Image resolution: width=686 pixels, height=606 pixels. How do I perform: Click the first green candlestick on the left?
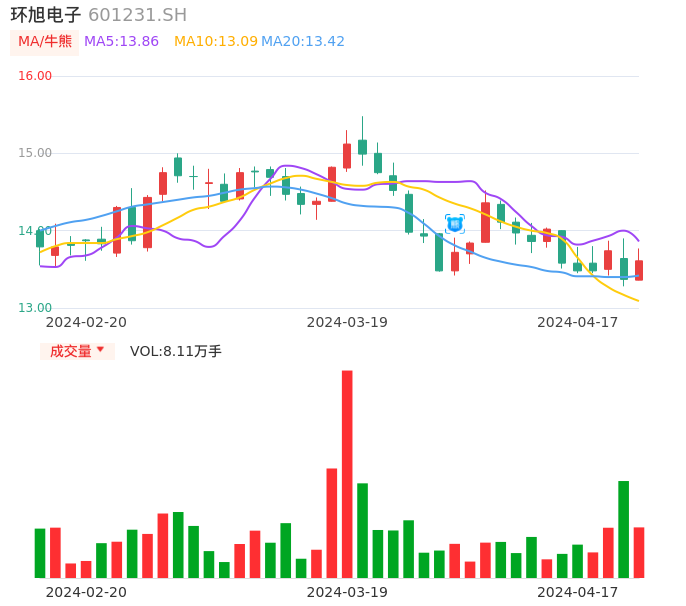[40, 239]
